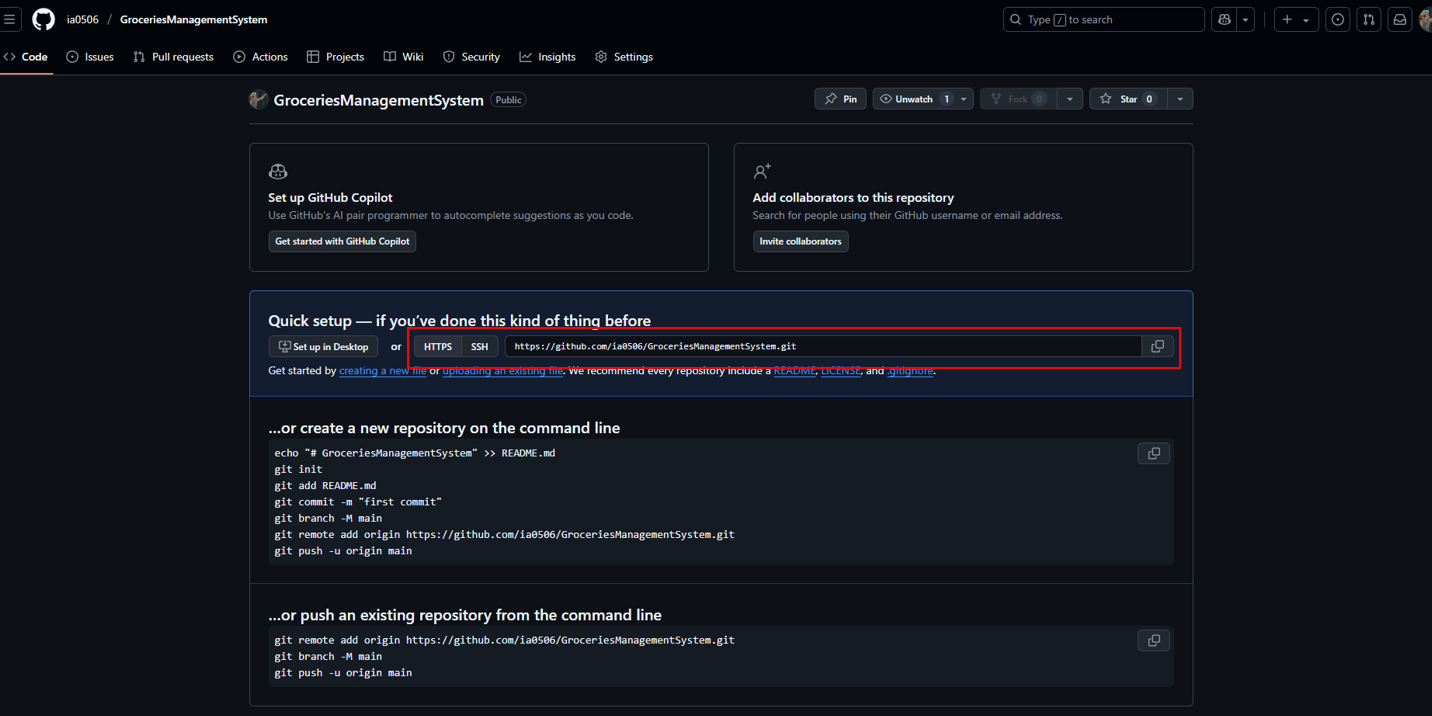Open the GitHub home page logo
The image size is (1432, 716).
coord(43,19)
